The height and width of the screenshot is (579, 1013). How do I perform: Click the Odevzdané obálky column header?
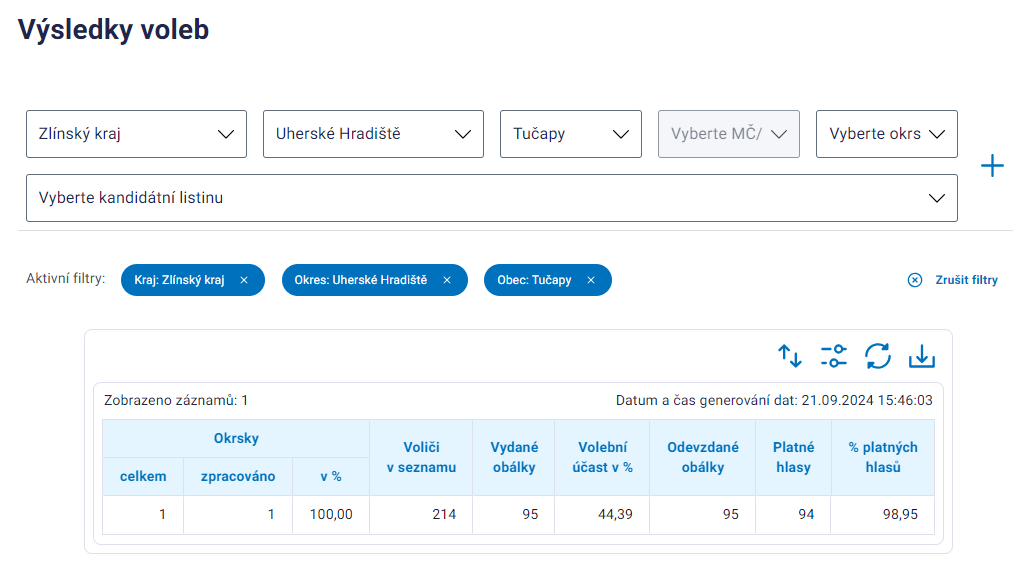pos(703,458)
